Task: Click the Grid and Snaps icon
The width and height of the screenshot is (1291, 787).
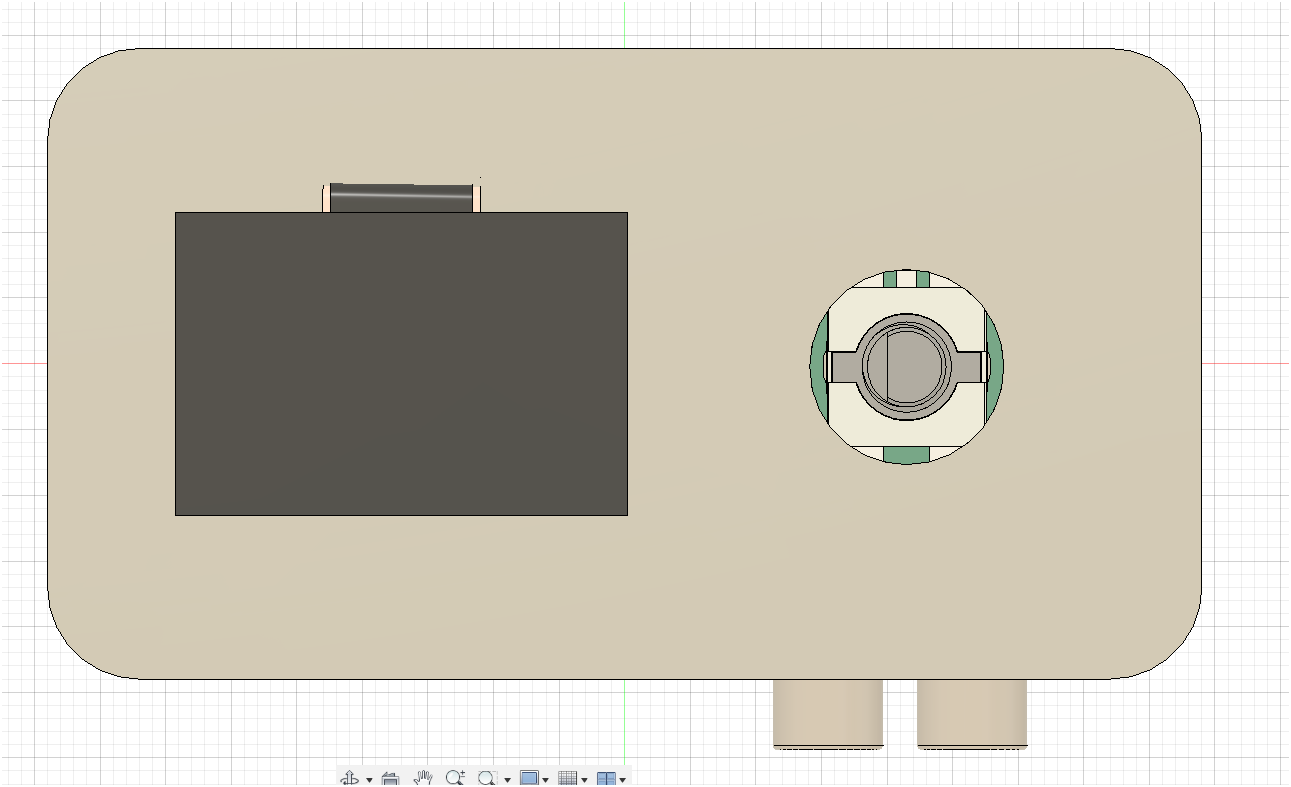Action: click(x=567, y=778)
